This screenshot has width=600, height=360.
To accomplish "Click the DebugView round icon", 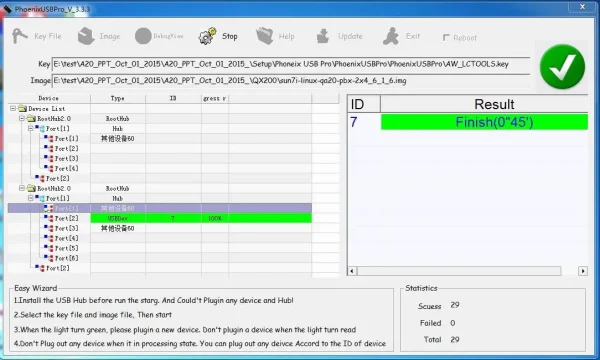I will pyautogui.click(x=143, y=36).
